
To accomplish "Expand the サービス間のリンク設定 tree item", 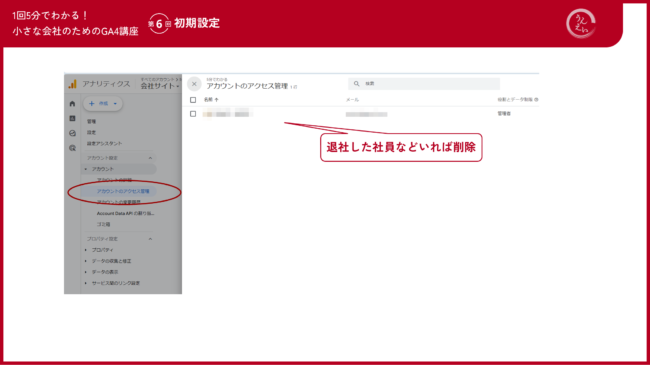I will [x=86, y=283].
